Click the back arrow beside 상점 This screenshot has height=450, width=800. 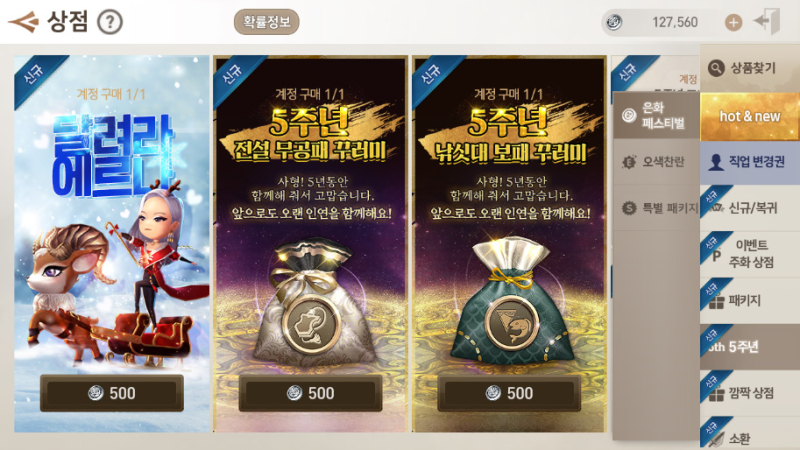coord(23,22)
